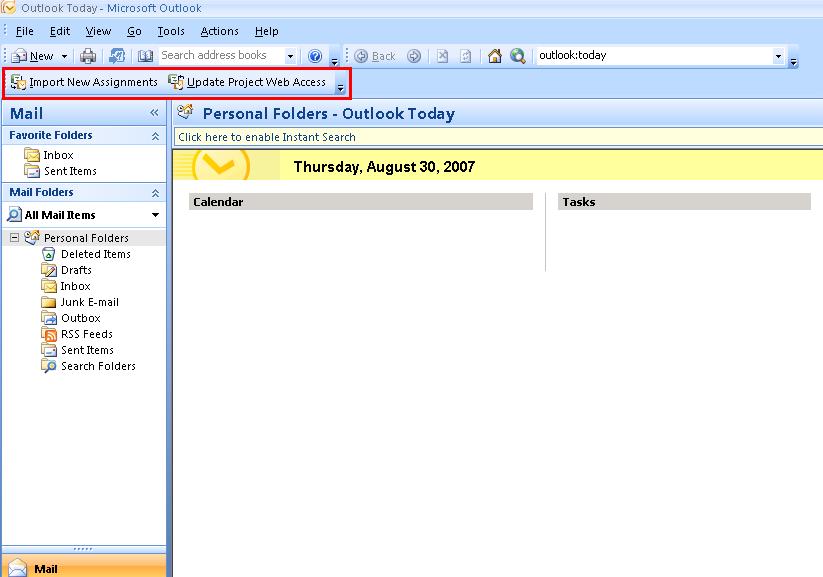Open the All Mail Items dropdown arrow
The image size is (823, 577).
click(155, 215)
